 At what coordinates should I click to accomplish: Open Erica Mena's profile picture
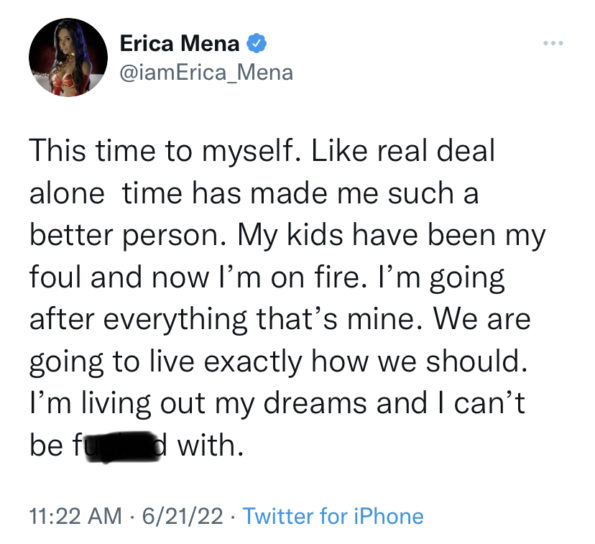[x=68, y=57]
